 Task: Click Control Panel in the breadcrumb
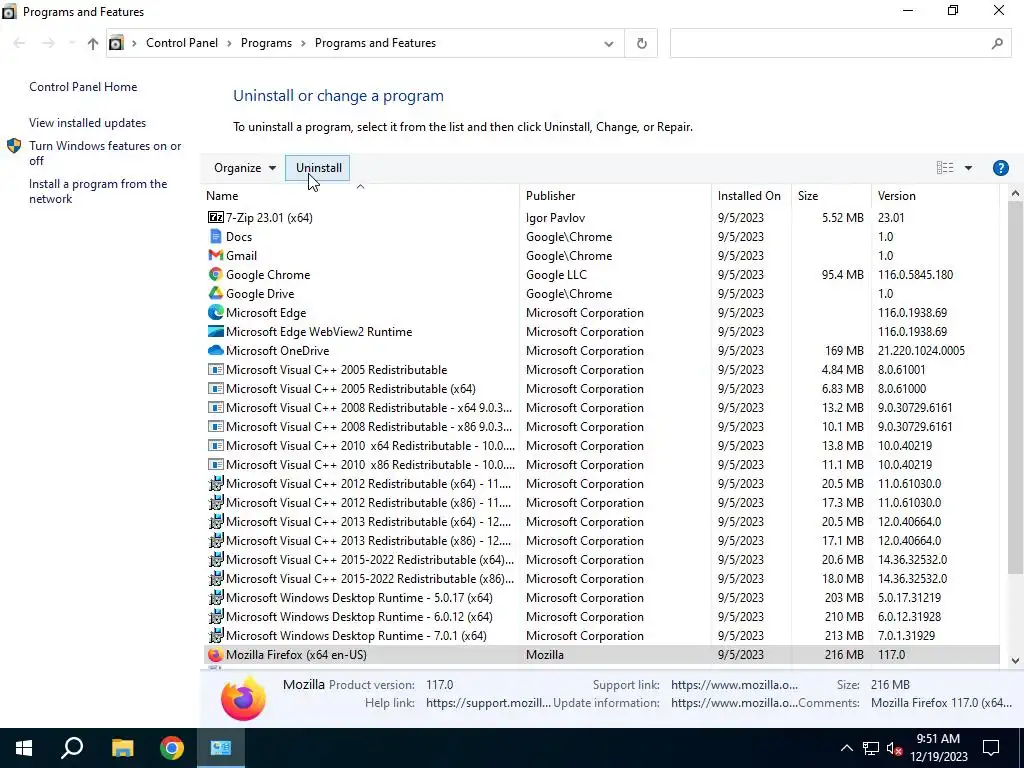[x=182, y=43]
